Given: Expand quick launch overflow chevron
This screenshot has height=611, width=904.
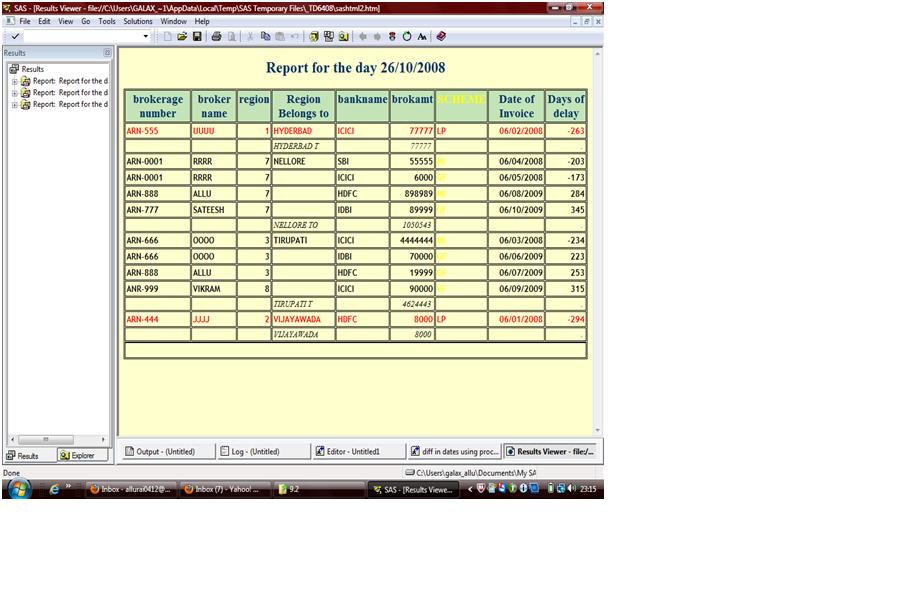Looking at the screenshot, I should click(68, 486).
